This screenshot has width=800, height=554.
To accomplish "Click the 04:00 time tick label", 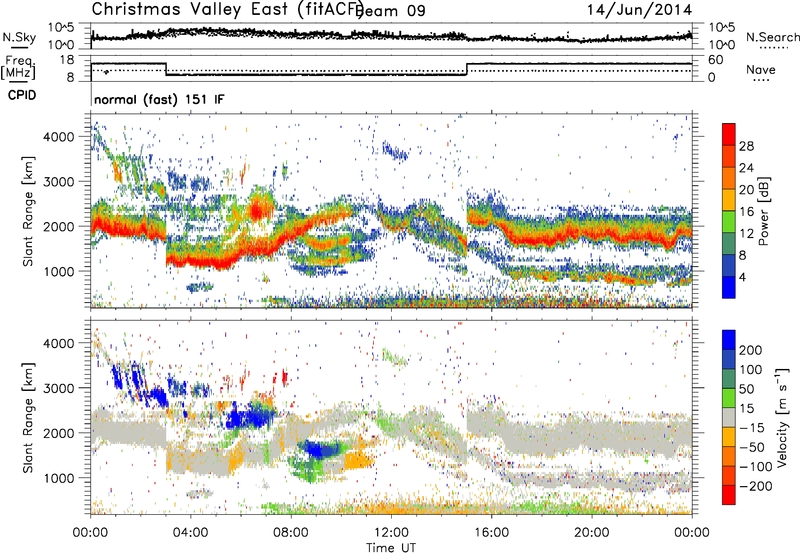I will 191,533.
